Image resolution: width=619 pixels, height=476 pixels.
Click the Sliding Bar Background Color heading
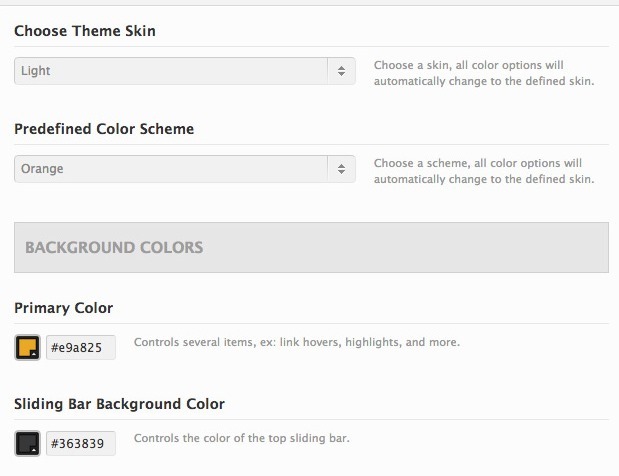(120, 404)
